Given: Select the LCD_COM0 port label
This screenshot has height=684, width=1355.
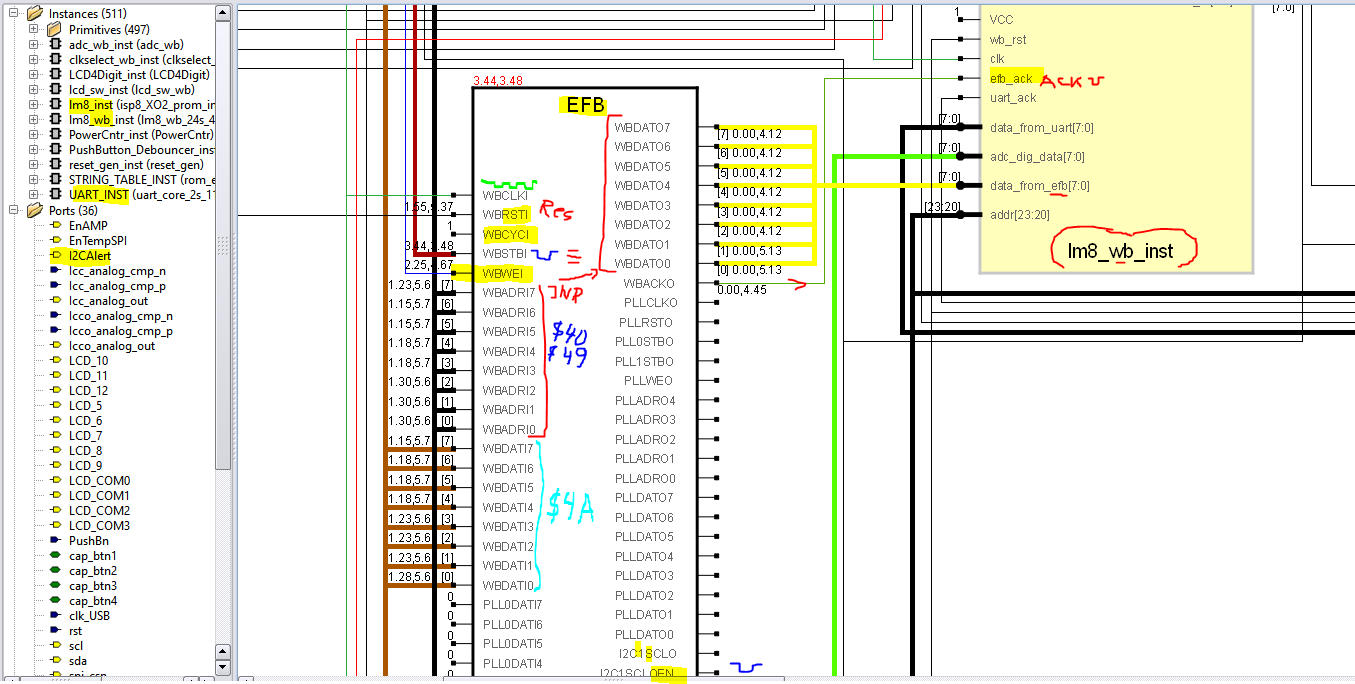Looking at the screenshot, I should pyautogui.click(x=99, y=481).
